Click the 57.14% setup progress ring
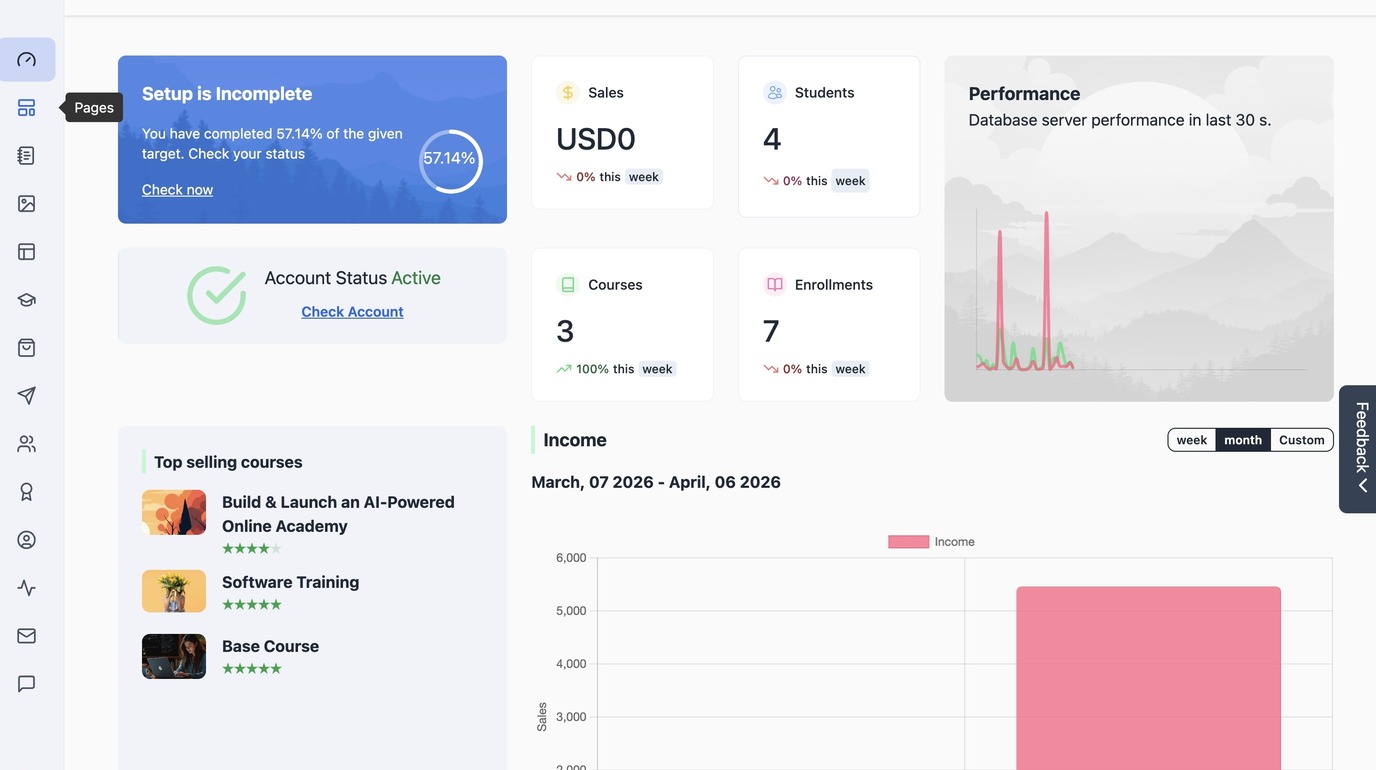Screen dimensions: 1376x770 [x=451, y=161]
